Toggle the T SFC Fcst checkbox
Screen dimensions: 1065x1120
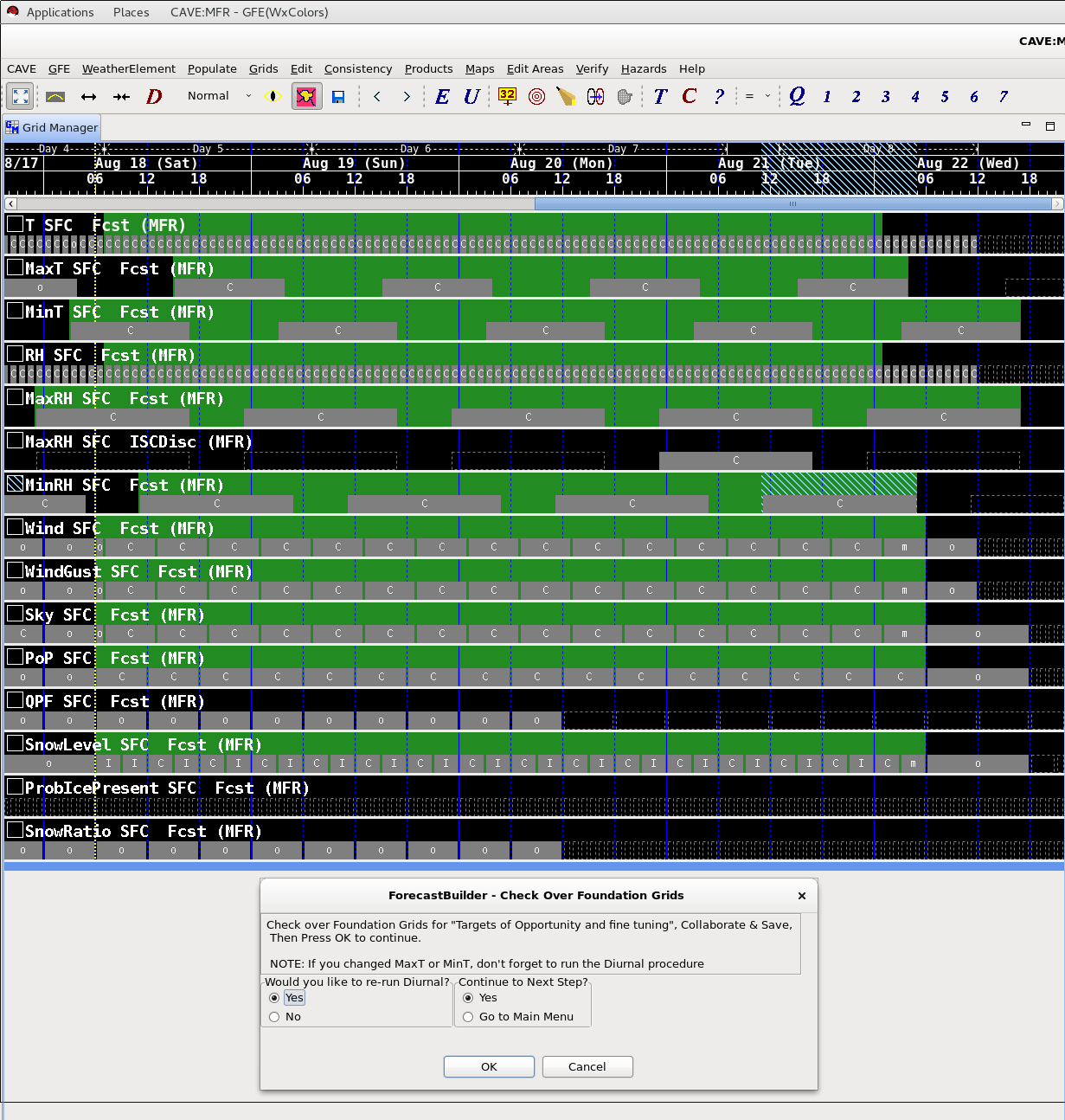[x=15, y=223]
